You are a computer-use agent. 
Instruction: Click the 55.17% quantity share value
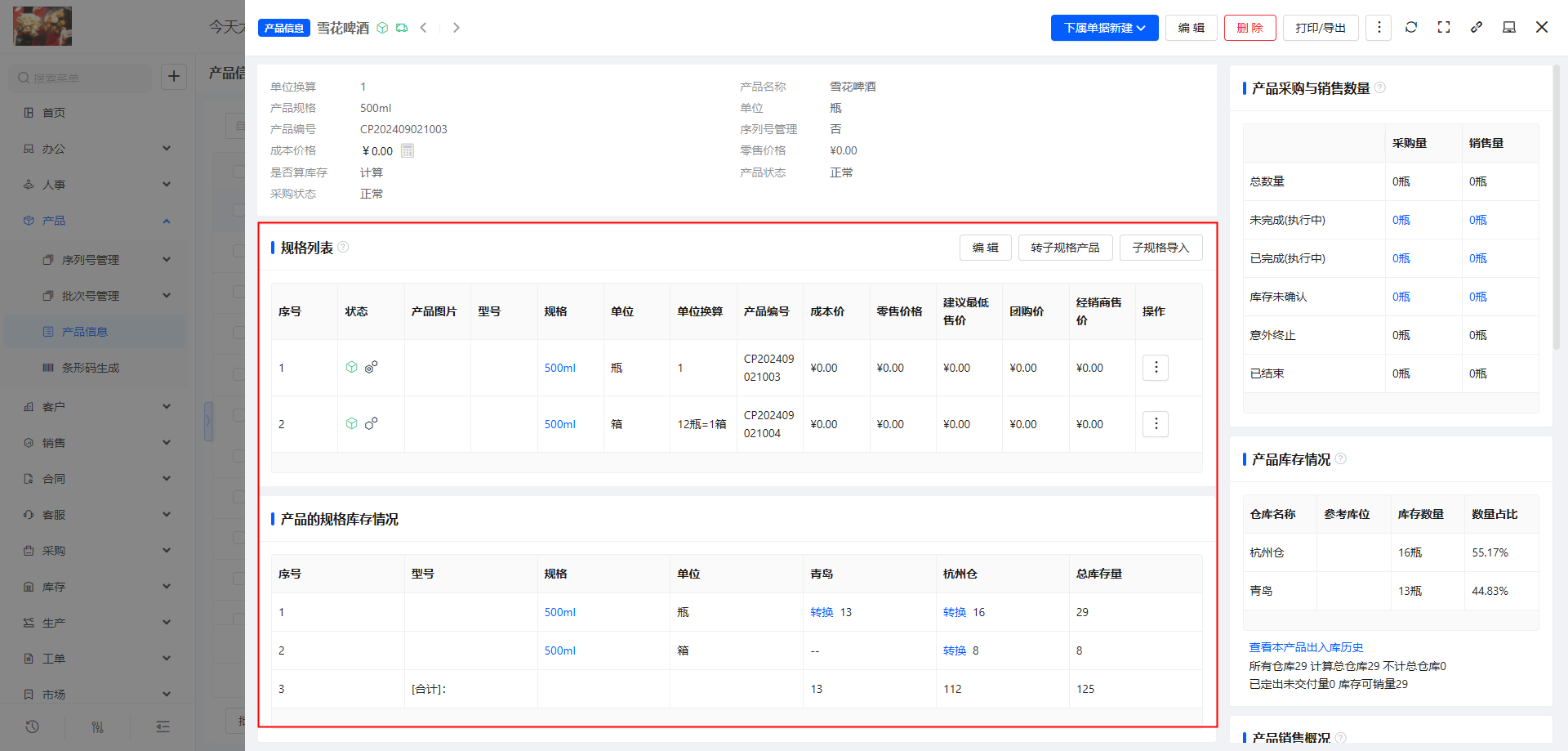pyautogui.click(x=1490, y=552)
